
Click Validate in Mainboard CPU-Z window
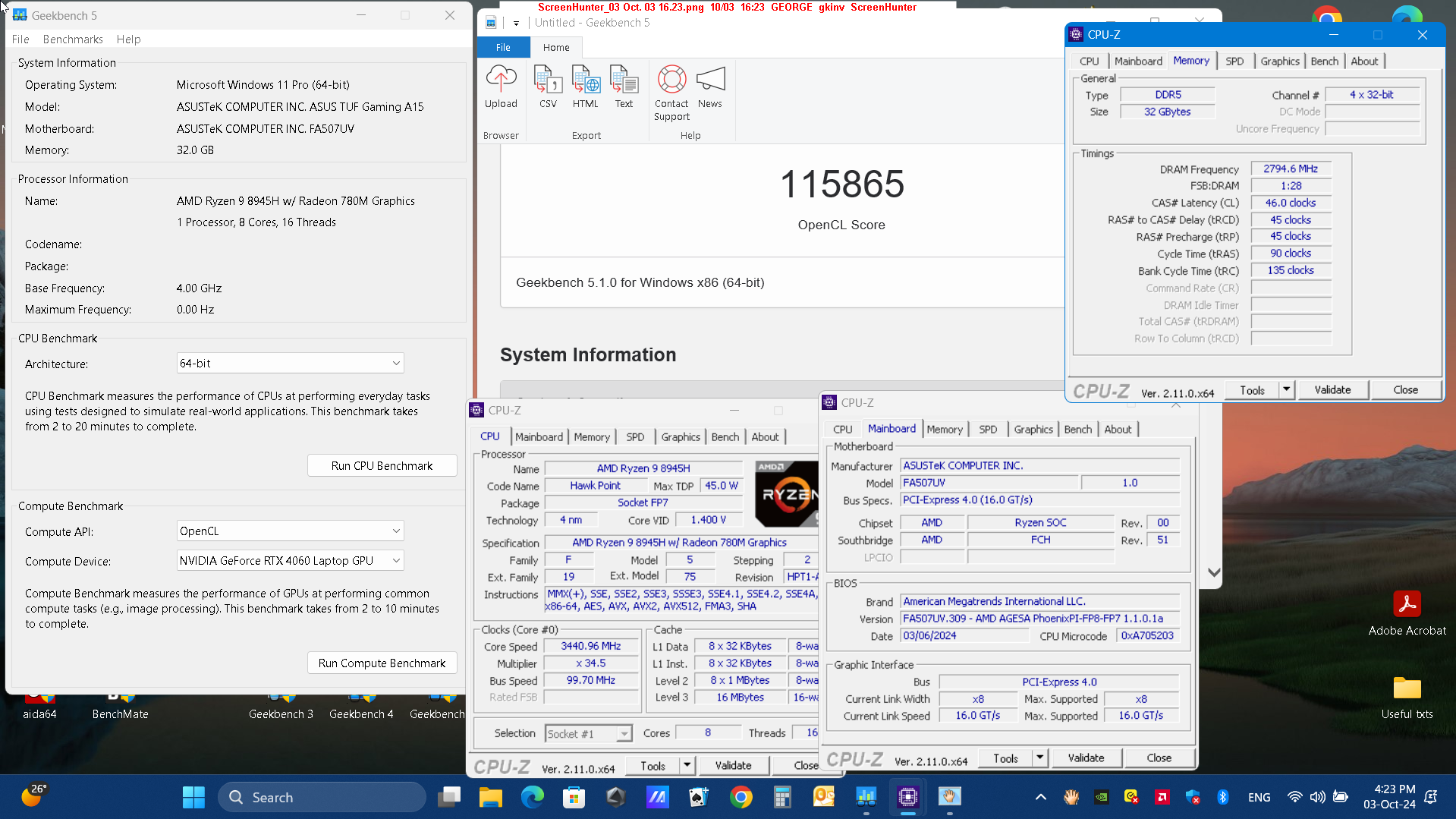(x=1086, y=758)
